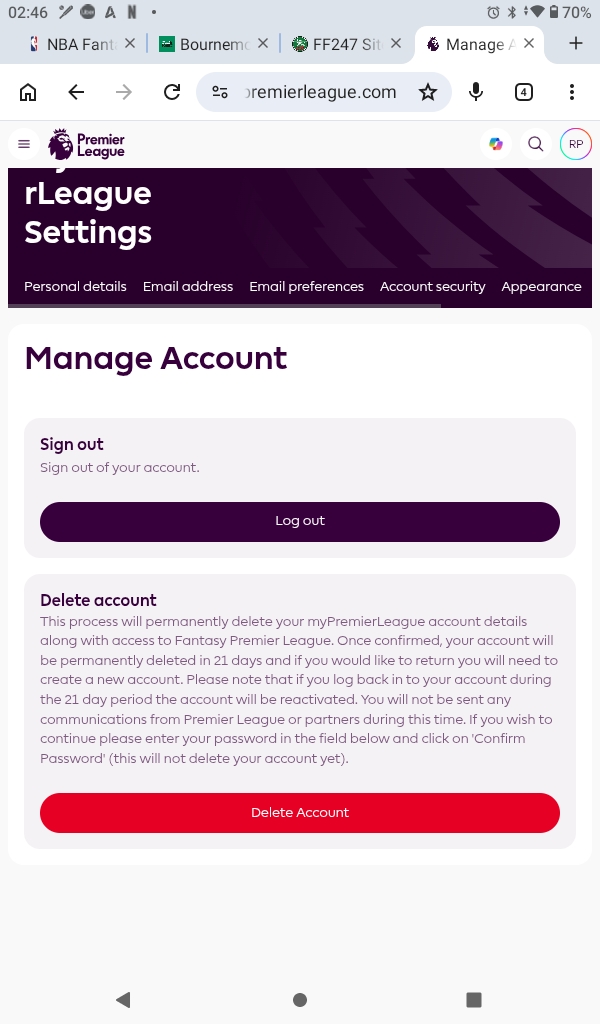Switch to the Personal details tab
Screen dimensions: 600x1024
(x=75, y=286)
